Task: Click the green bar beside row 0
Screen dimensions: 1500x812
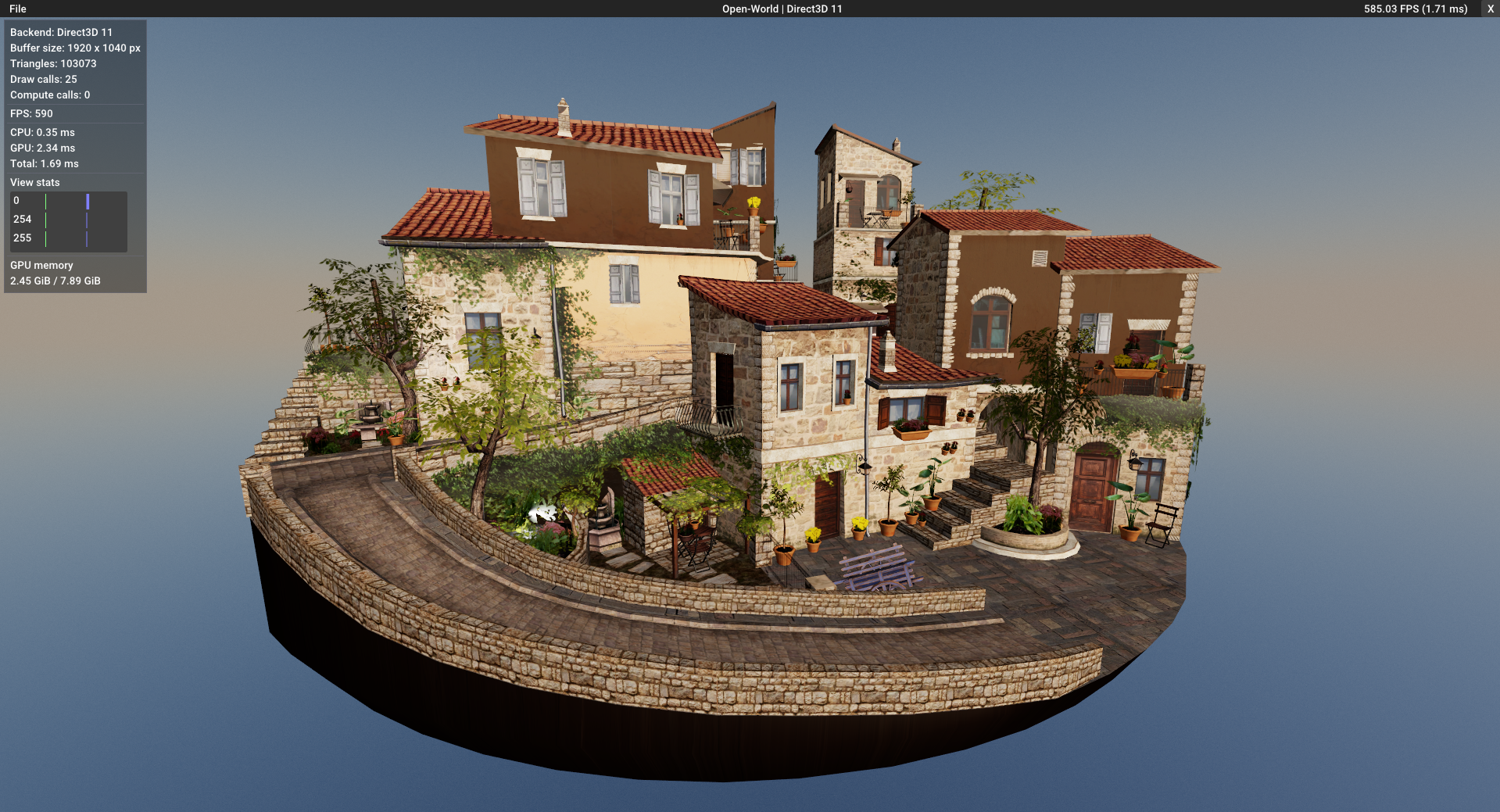Action: click(47, 200)
